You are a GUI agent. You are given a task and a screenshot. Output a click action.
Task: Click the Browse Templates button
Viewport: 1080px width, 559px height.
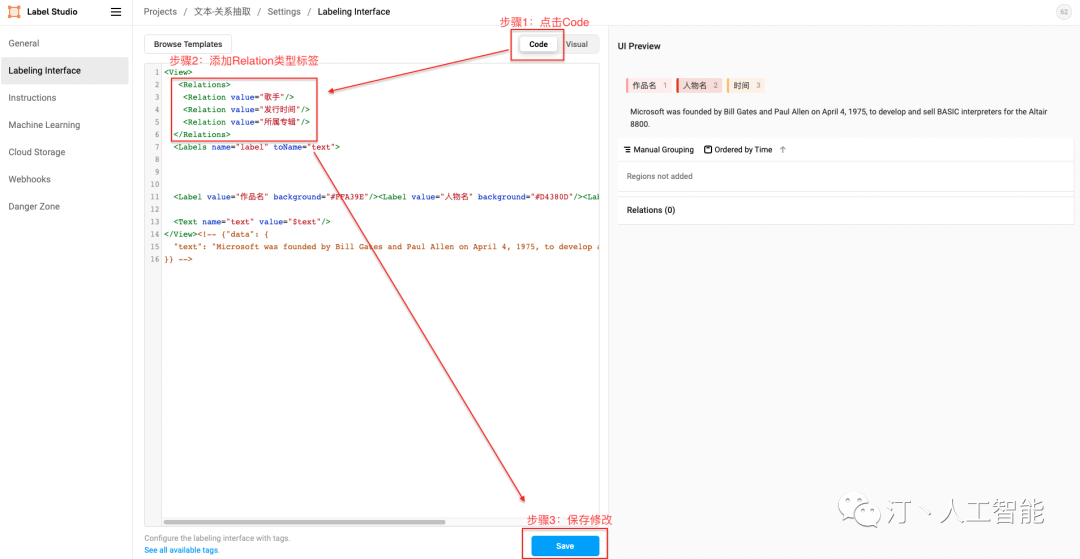[x=188, y=44]
